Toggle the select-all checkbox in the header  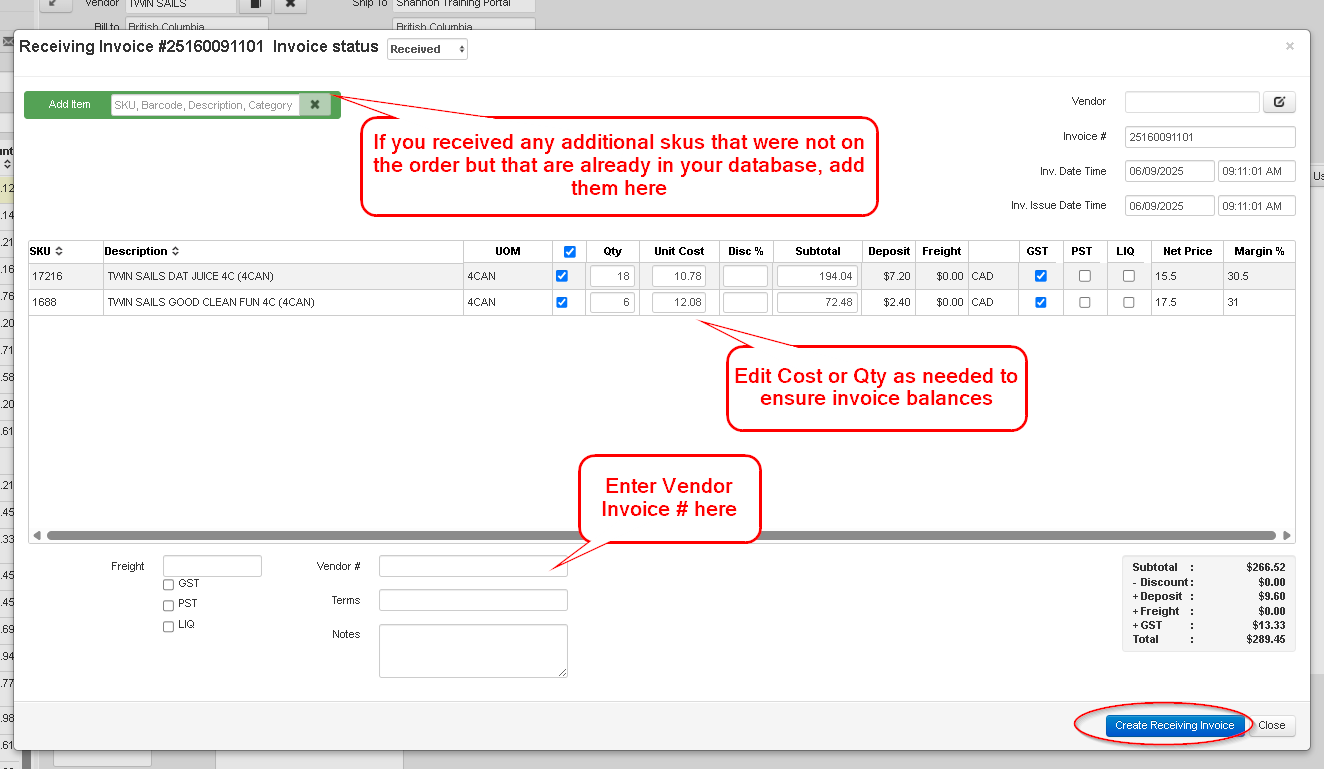tap(570, 252)
